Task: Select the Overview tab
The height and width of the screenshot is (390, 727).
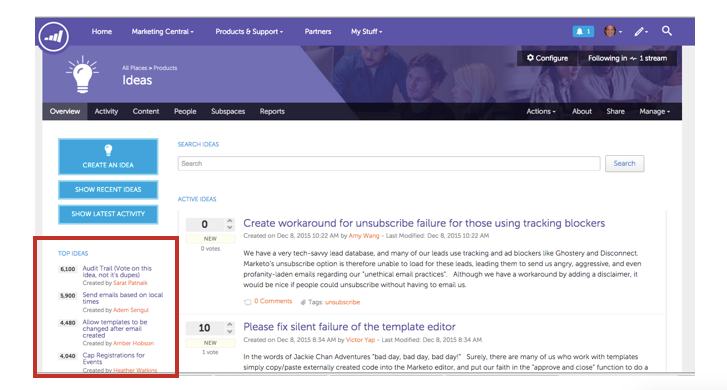Action: pos(65,111)
